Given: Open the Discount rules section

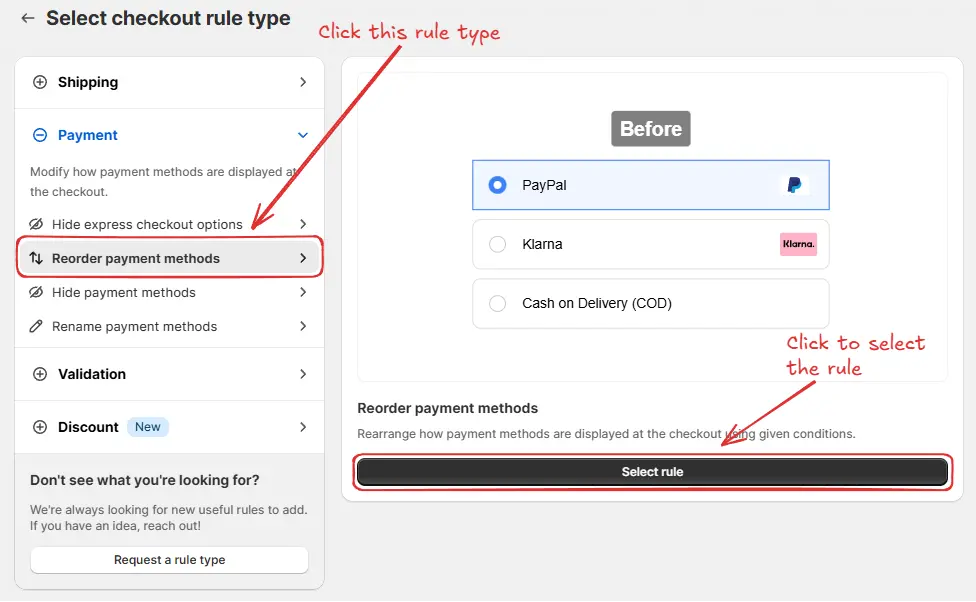Looking at the screenshot, I should [88, 426].
